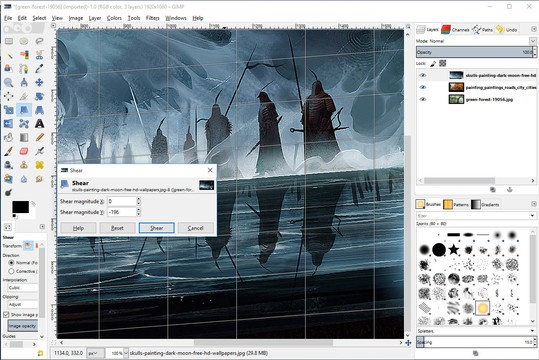Select the Scale tool

coord(9,110)
